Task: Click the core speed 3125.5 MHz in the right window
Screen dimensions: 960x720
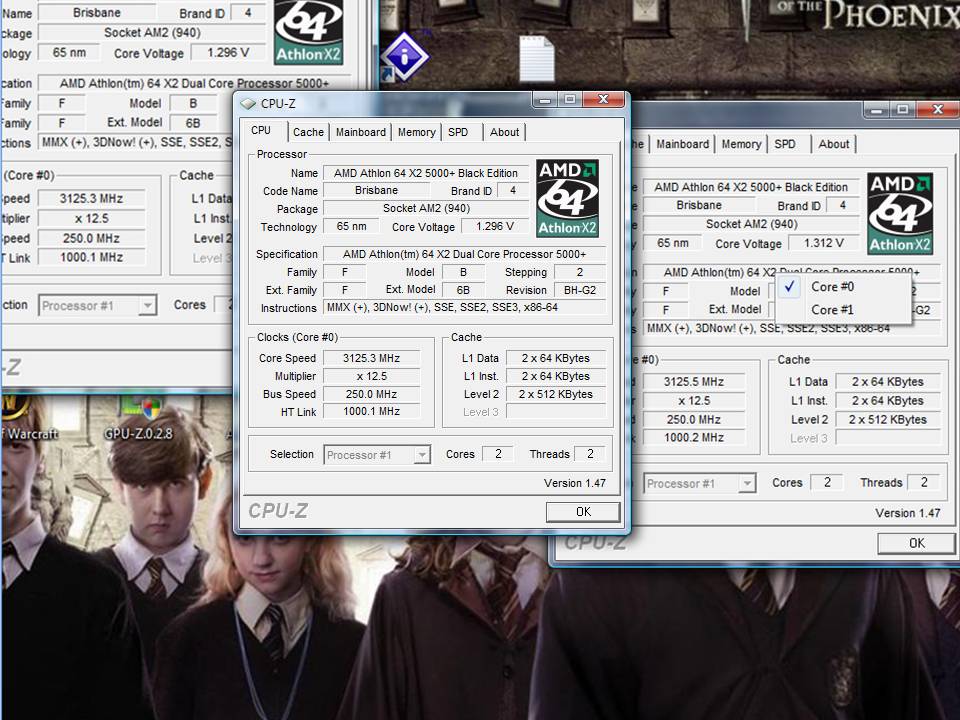Action: pos(694,382)
